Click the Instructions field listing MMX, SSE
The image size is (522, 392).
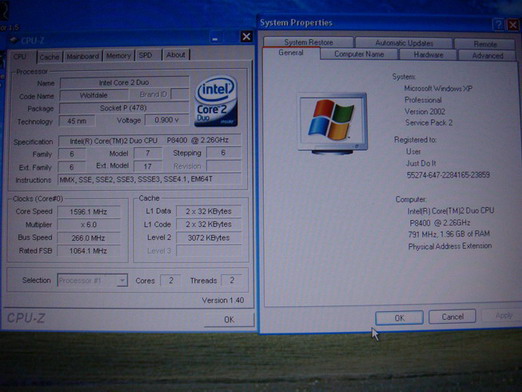[x=149, y=179]
